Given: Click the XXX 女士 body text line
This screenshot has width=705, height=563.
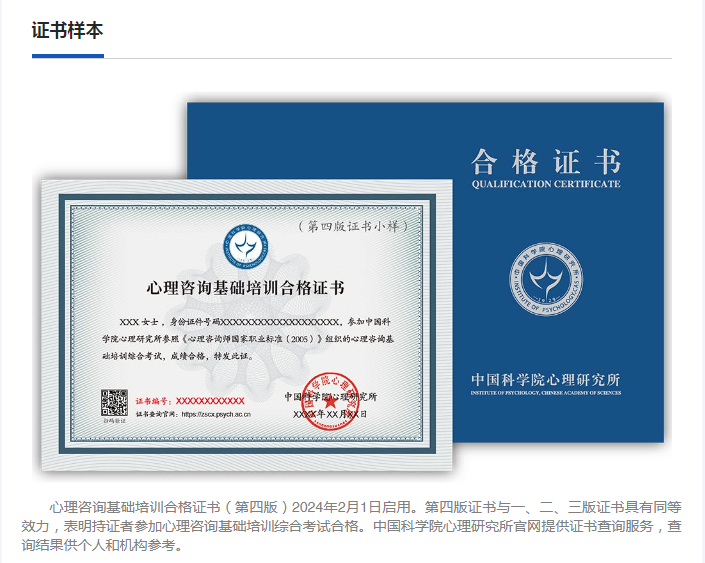Looking at the screenshot, I should coord(255,322).
